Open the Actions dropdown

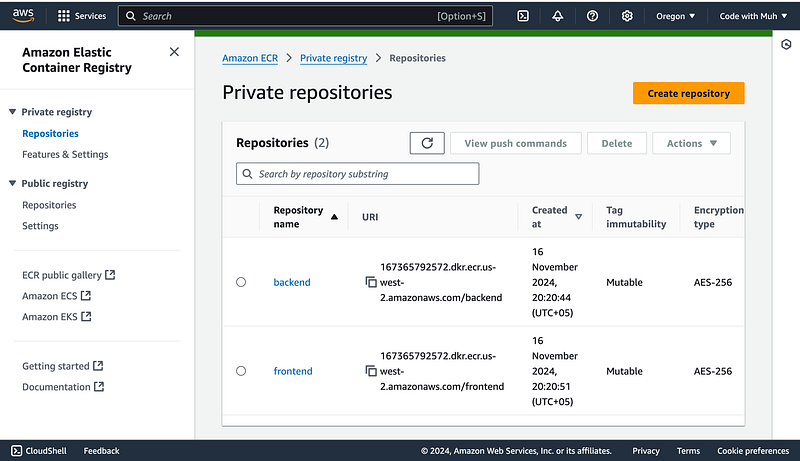click(691, 143)
